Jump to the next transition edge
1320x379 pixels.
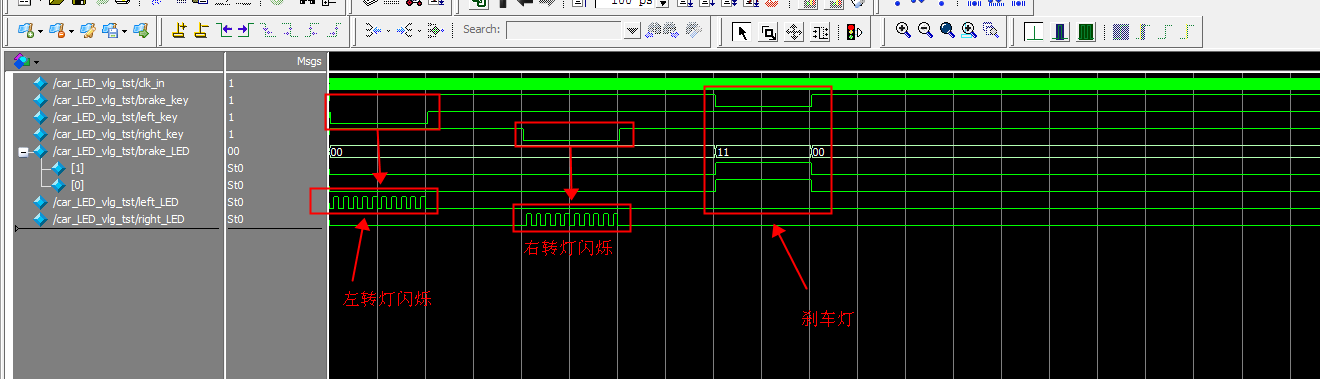click(244, 31)
